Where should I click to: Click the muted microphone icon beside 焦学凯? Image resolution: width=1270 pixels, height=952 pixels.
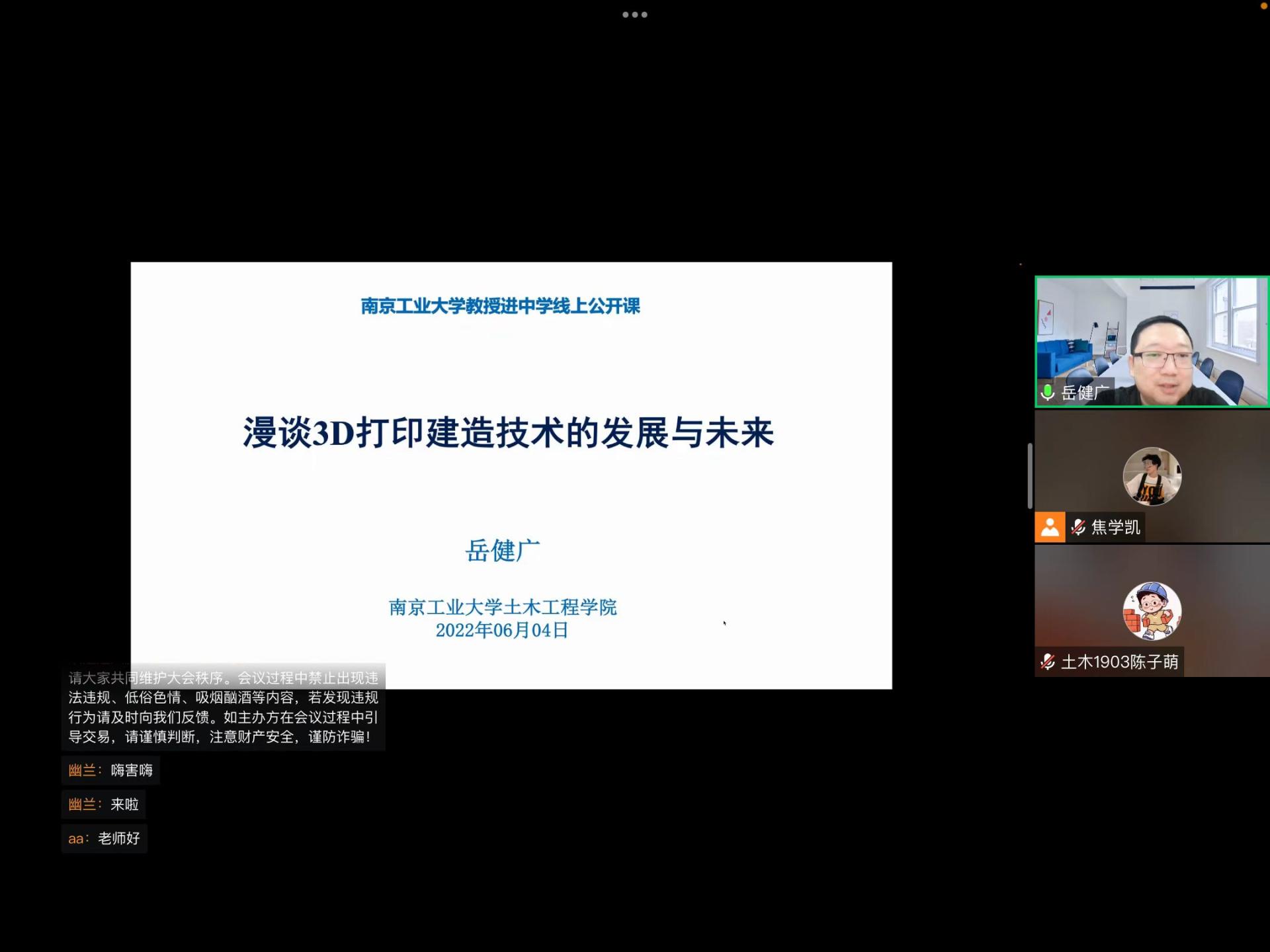[x=1078, y=527]
